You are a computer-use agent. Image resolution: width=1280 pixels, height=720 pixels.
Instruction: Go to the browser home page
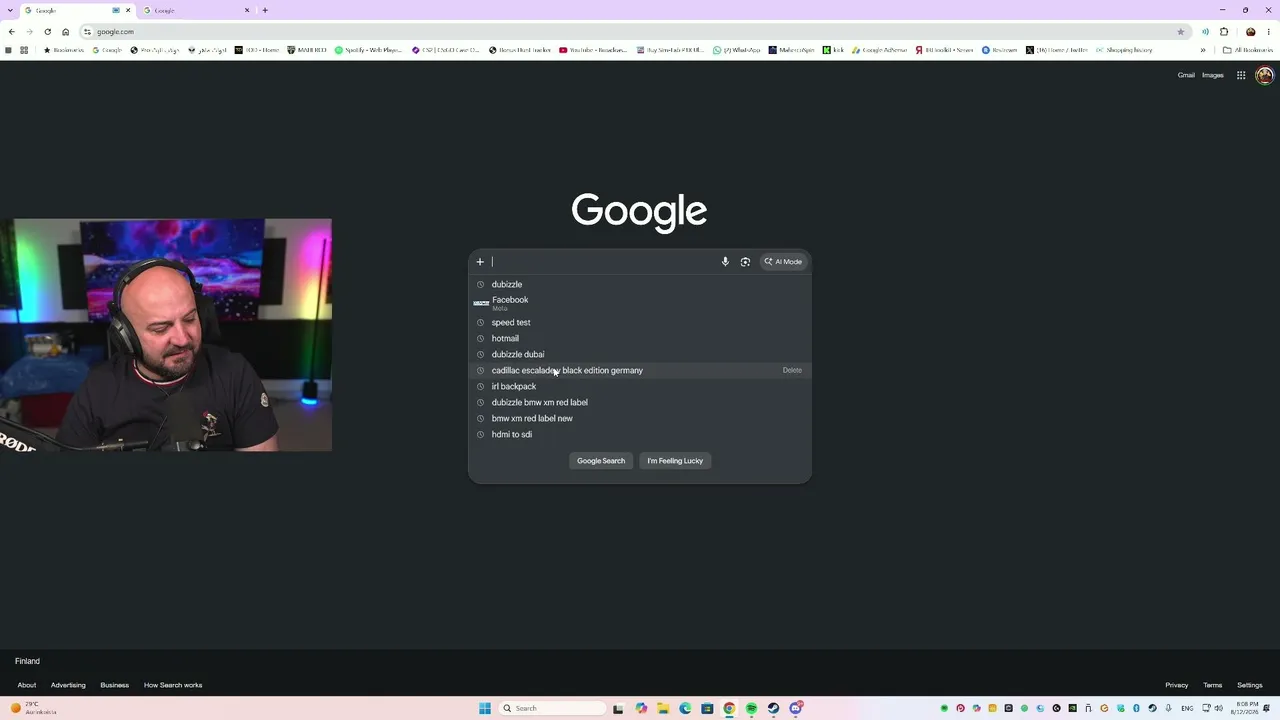[66, 32]
